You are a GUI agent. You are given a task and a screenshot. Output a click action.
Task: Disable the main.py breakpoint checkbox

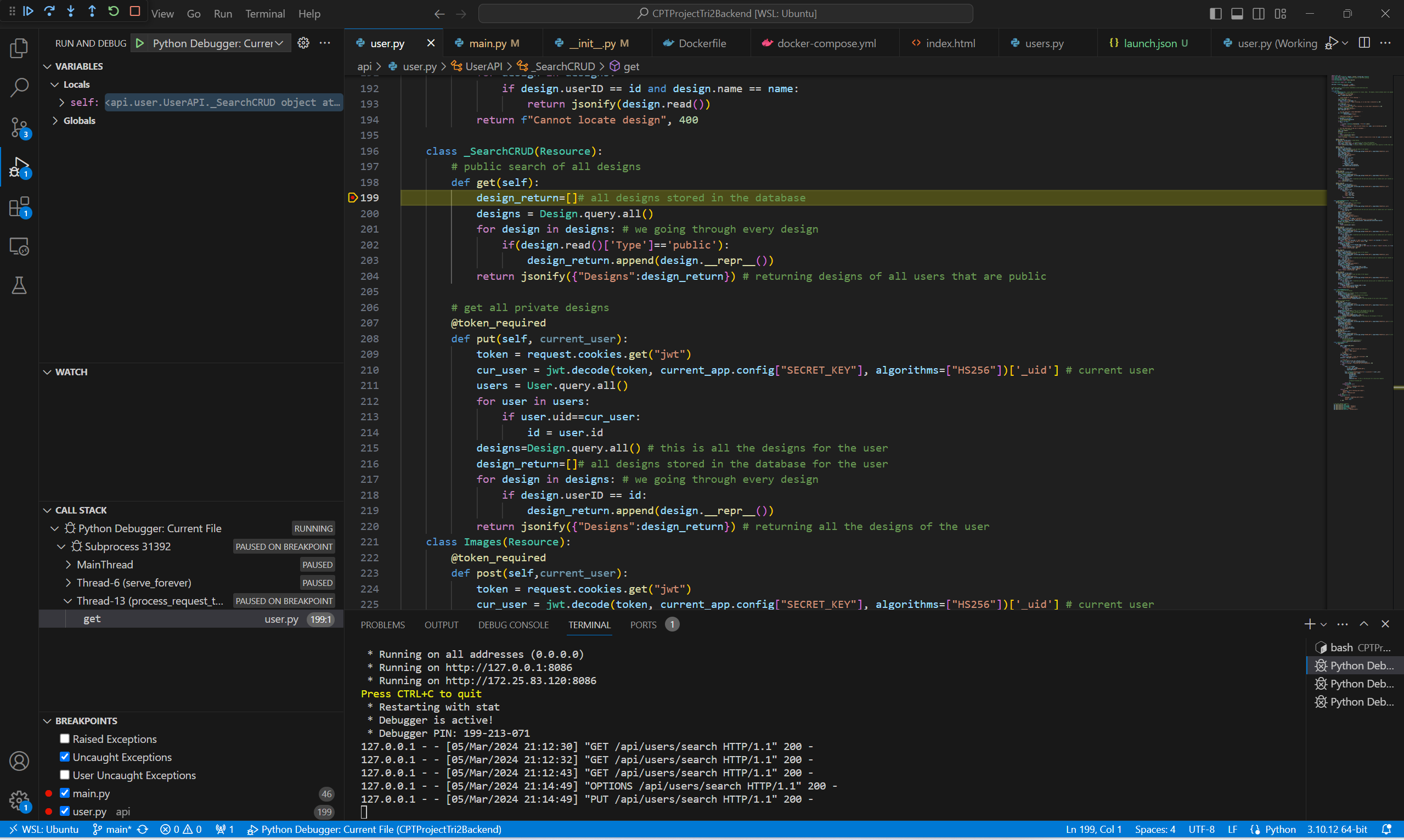[65, 793]
